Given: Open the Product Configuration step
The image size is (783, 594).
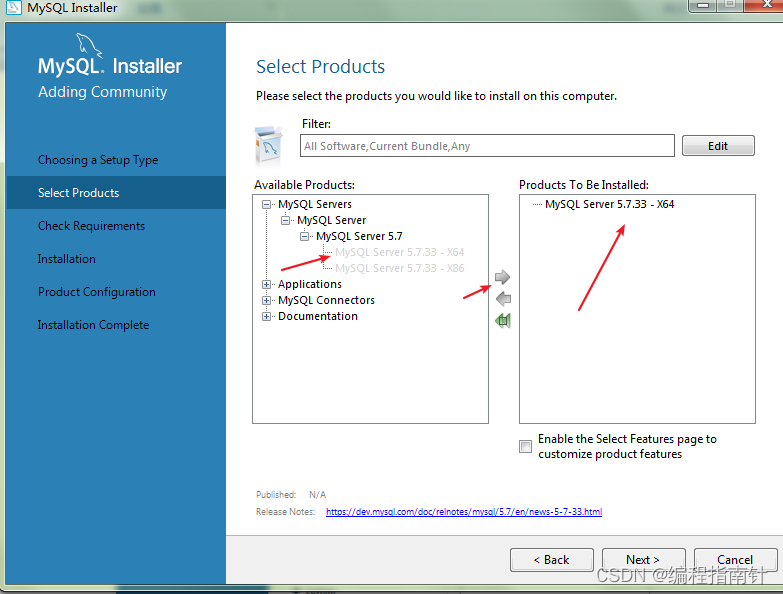Looking at the screenshot, I should (x=97, y=292).
